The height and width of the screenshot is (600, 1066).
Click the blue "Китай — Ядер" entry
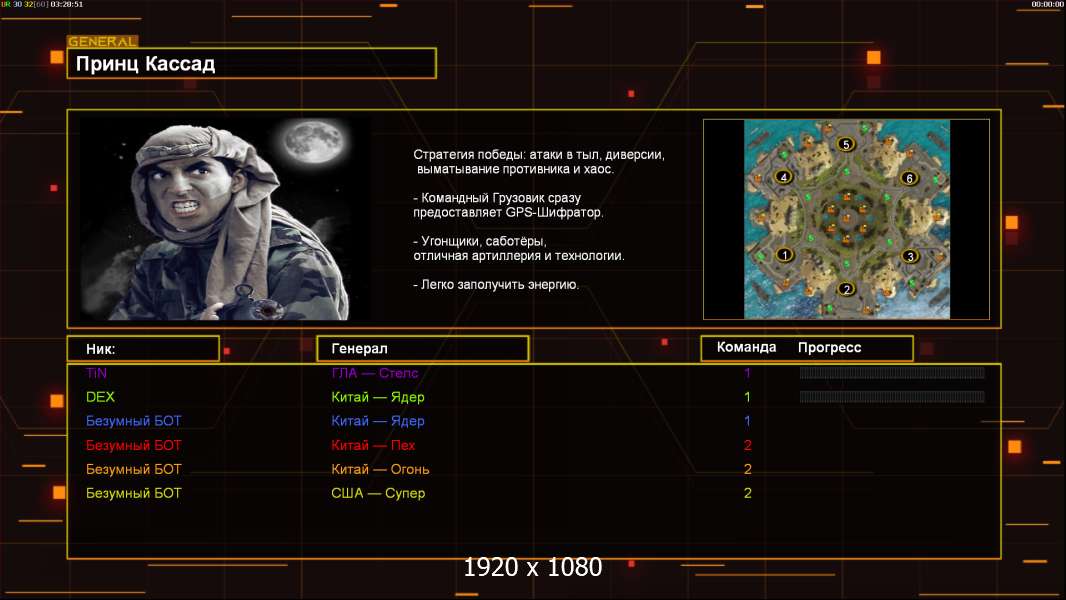pyautogui.click(x=377, y=421)
